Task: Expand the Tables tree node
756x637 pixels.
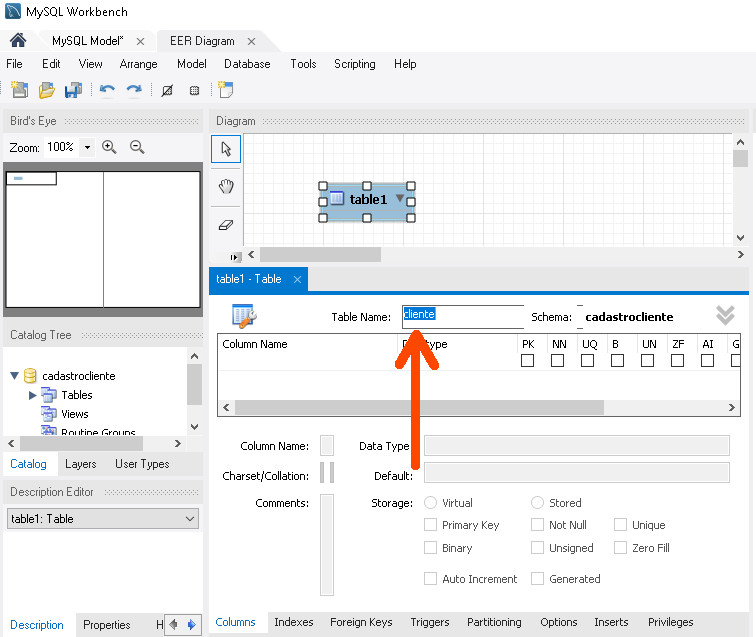Action: pyautogui.click(x=33, y=395)
